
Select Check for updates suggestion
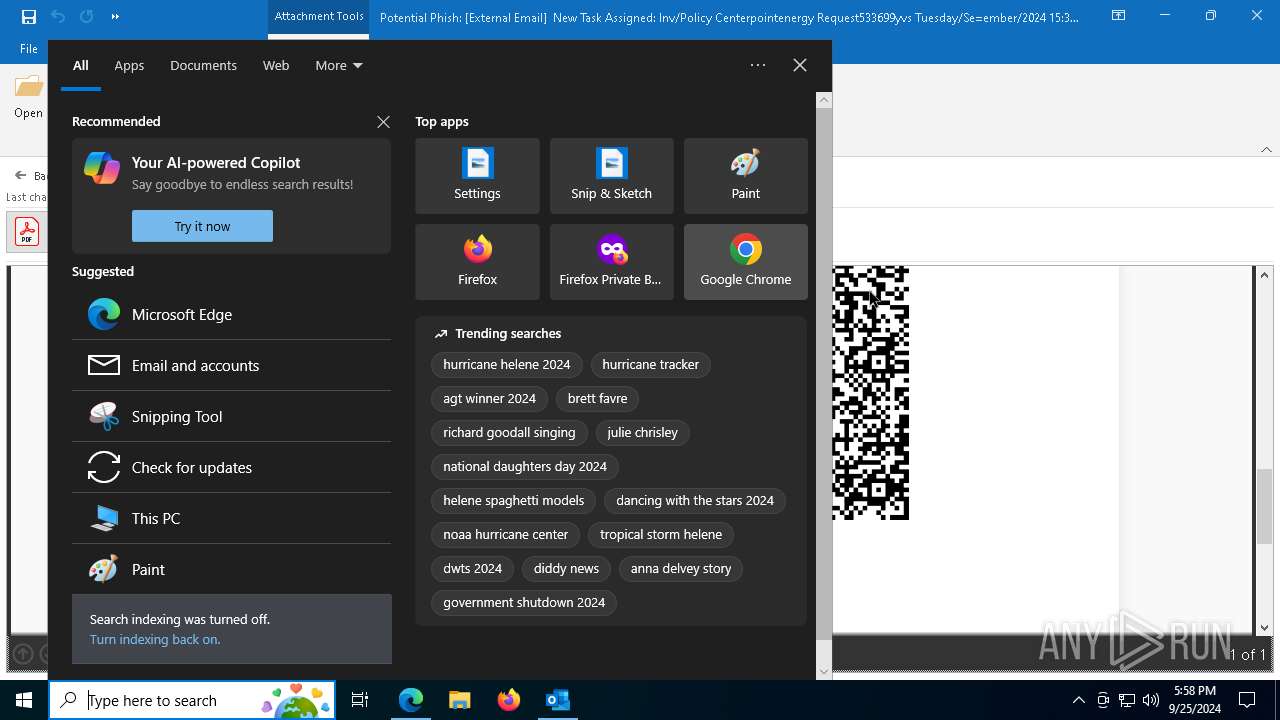[x=231, y=467]
